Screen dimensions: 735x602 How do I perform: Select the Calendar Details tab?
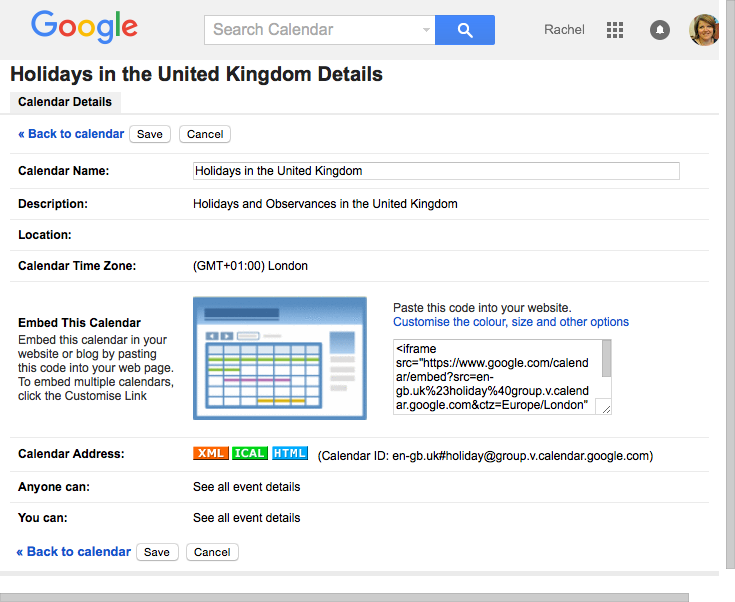[65, 102]
